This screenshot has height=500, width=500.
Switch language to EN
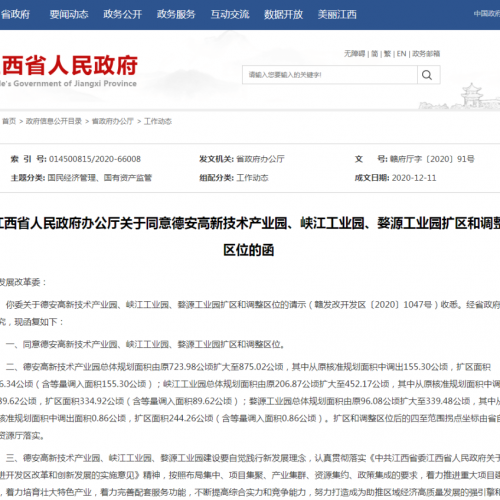(401, 54)
